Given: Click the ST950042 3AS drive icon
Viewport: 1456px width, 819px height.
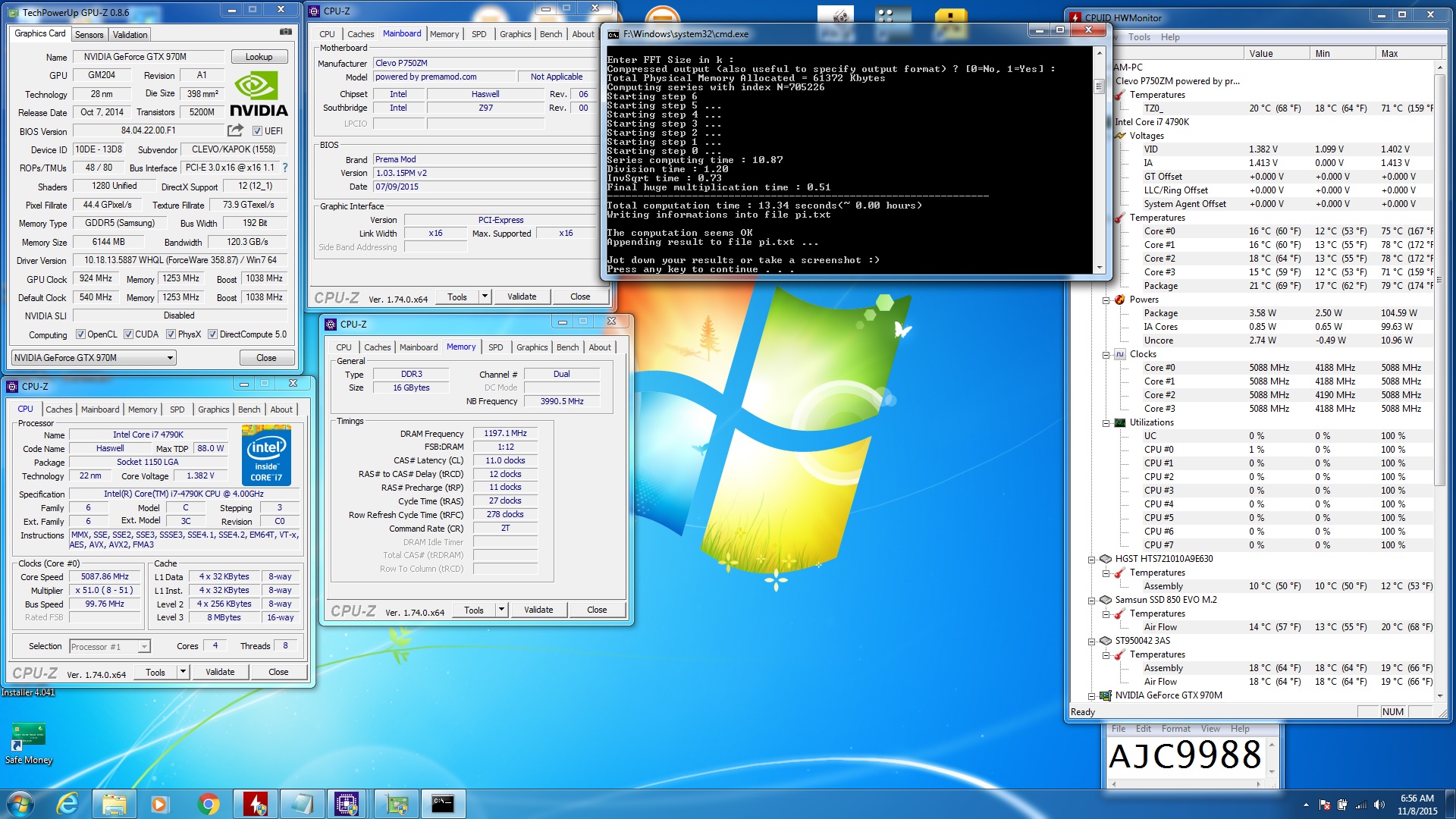Looking at the screenshot, I should point(1106,641).
